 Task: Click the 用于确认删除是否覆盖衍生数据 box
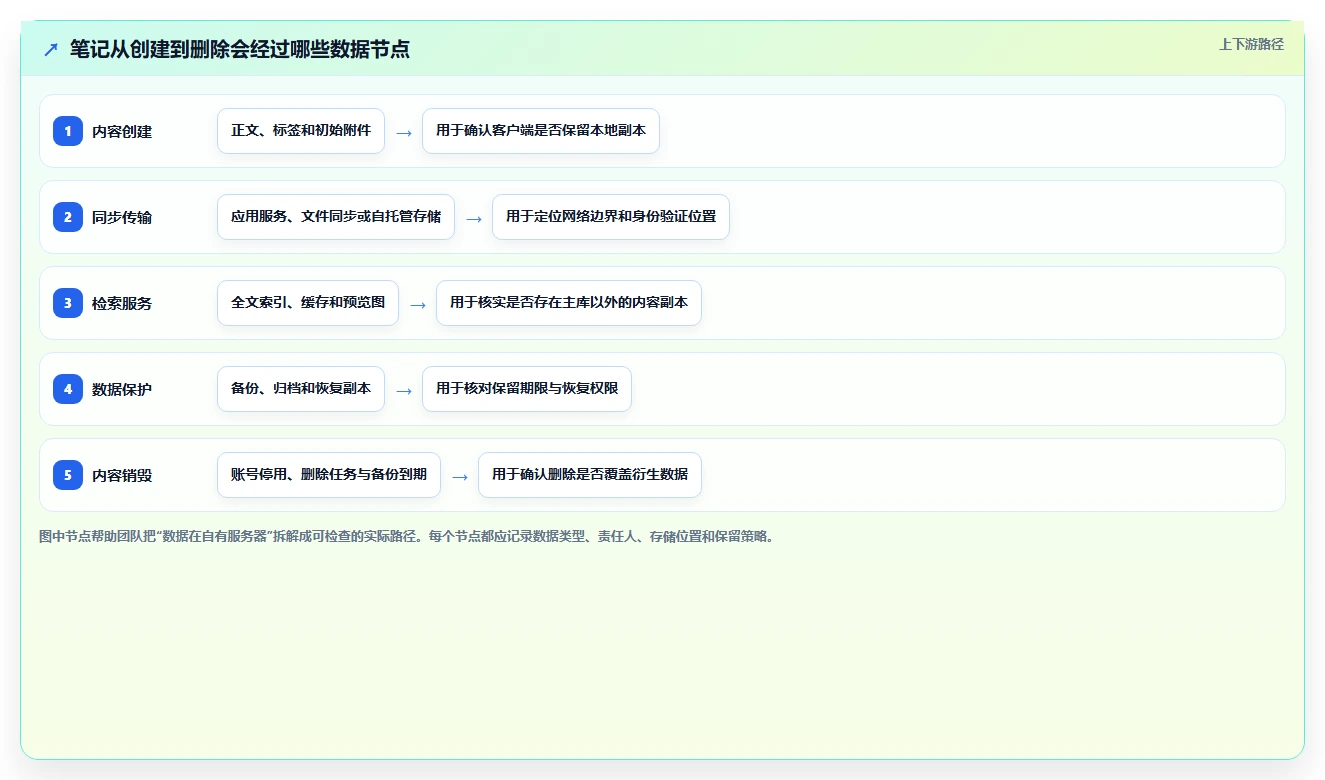(590, 475)
